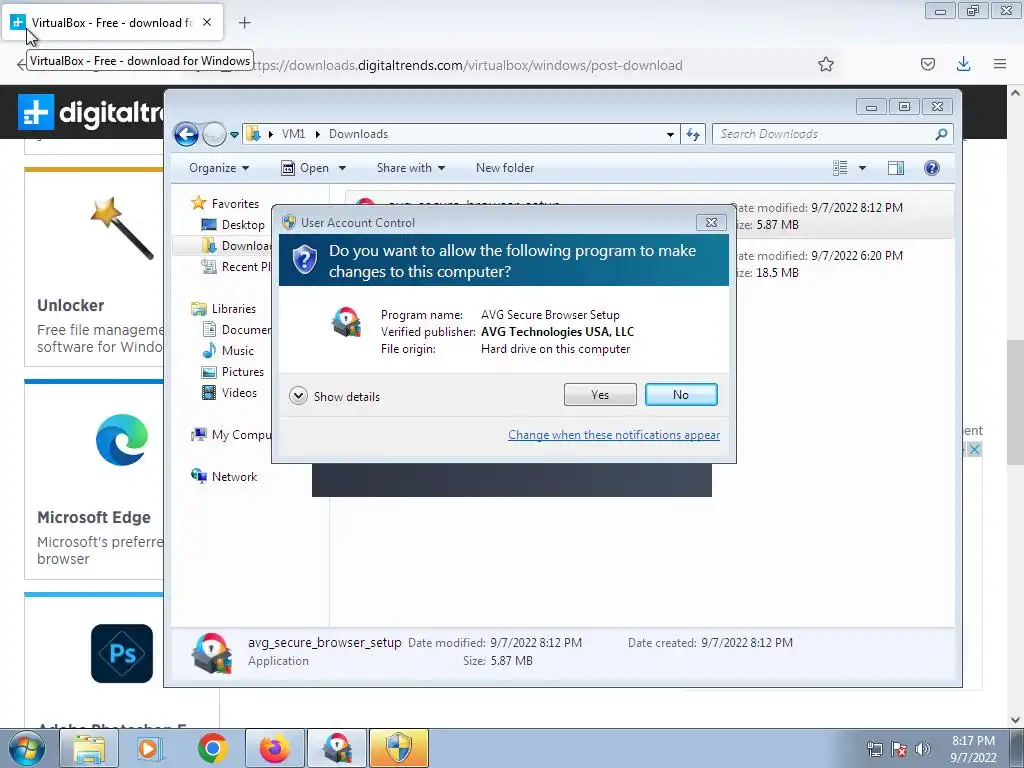Toggle the preview pane icon
The width and height of the screenshot is (1024, 768).
pos(896,168)
